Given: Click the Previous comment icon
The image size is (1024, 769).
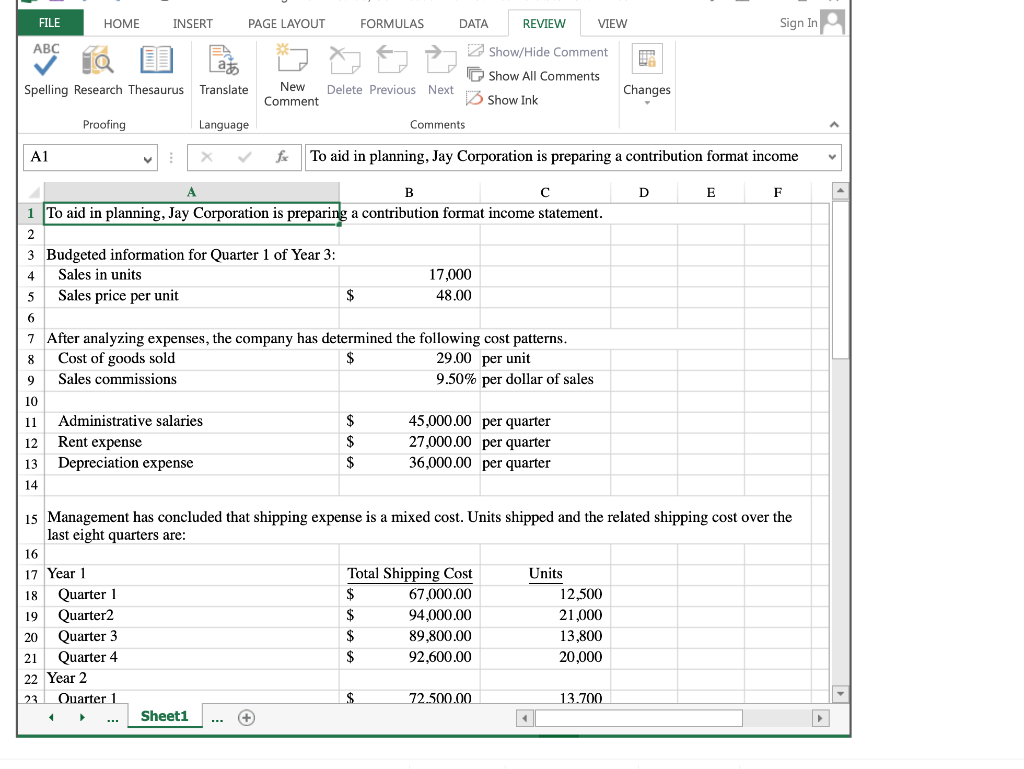Looking at the screenshot, I should [x=392, y=62].
